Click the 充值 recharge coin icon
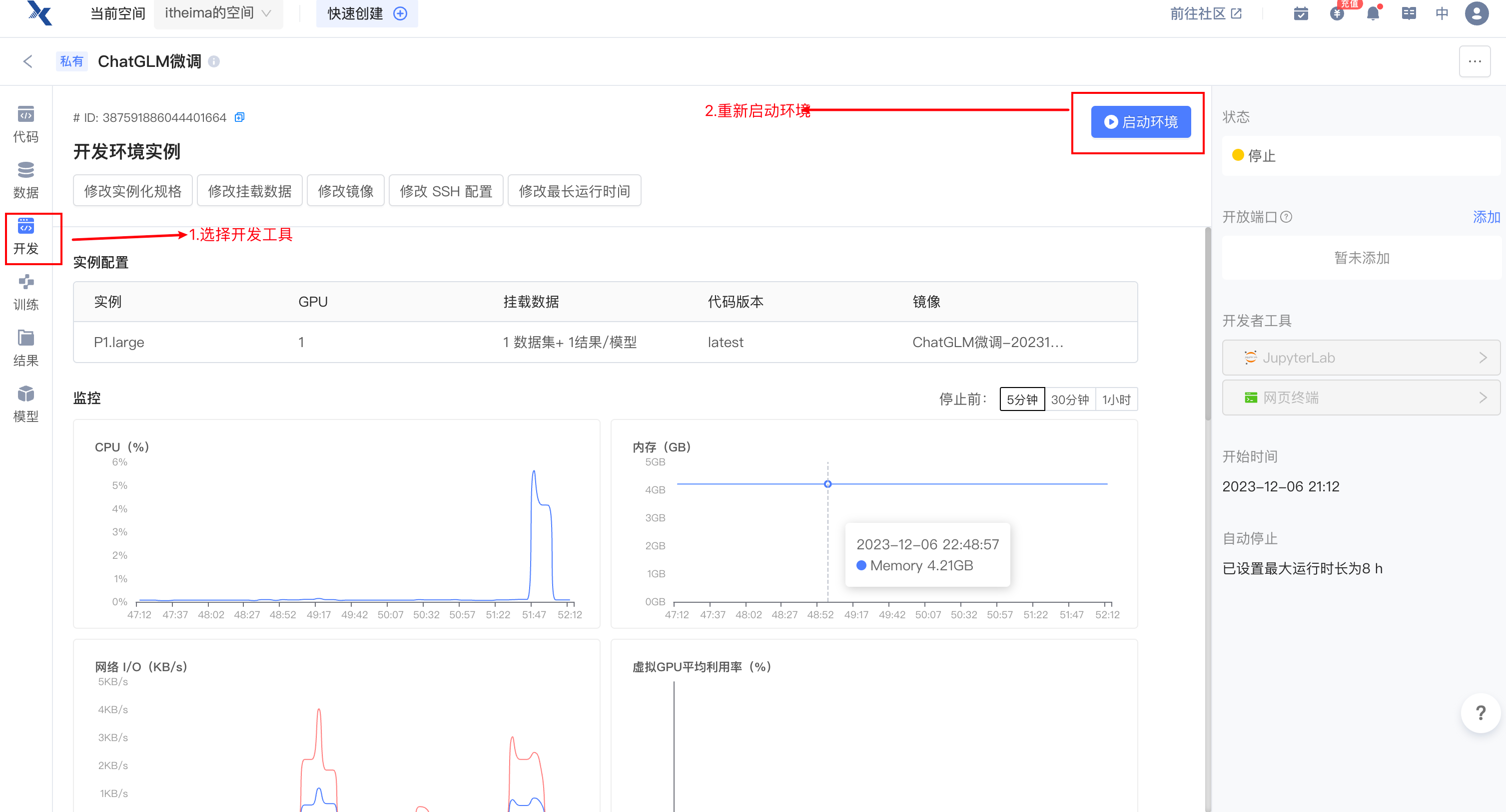 click(1337, 13)
